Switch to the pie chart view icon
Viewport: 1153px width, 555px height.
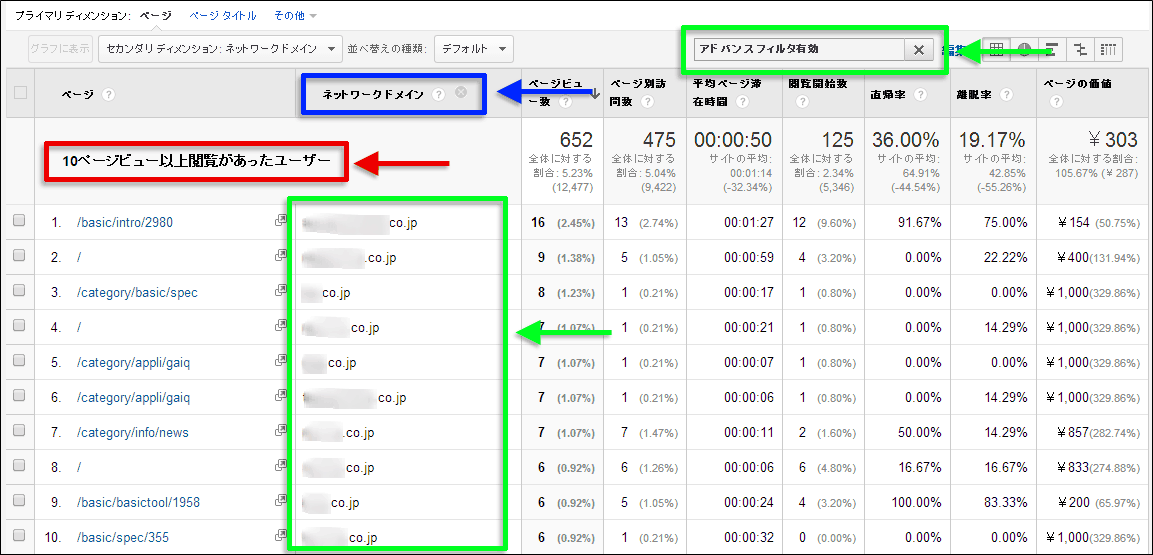(1024, 49)
